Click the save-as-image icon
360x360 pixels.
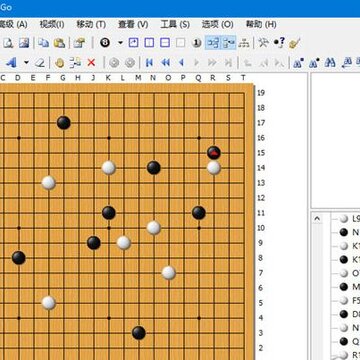pos(24,43)
